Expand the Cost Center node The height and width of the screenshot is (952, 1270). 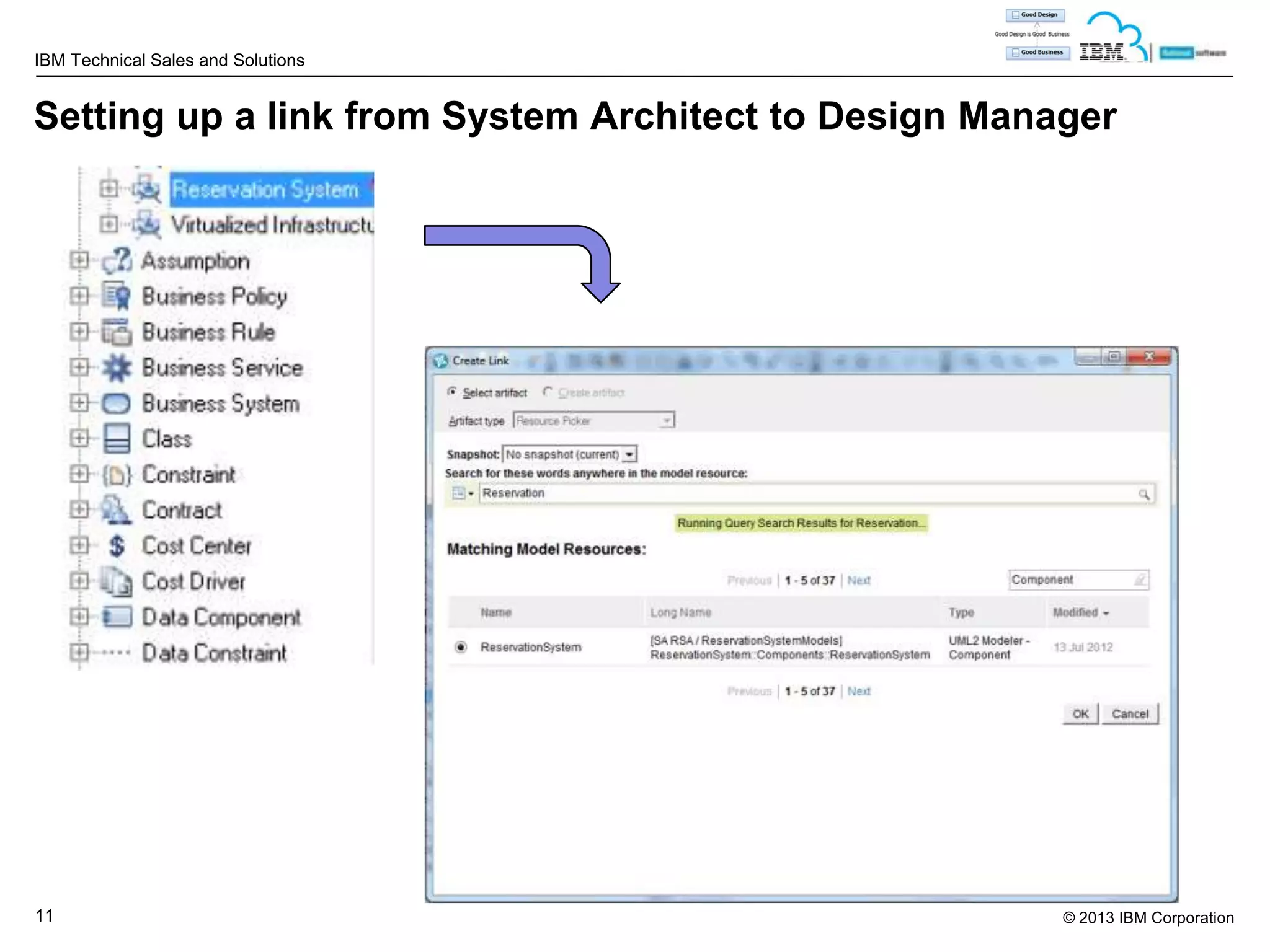tap(79, 545)
